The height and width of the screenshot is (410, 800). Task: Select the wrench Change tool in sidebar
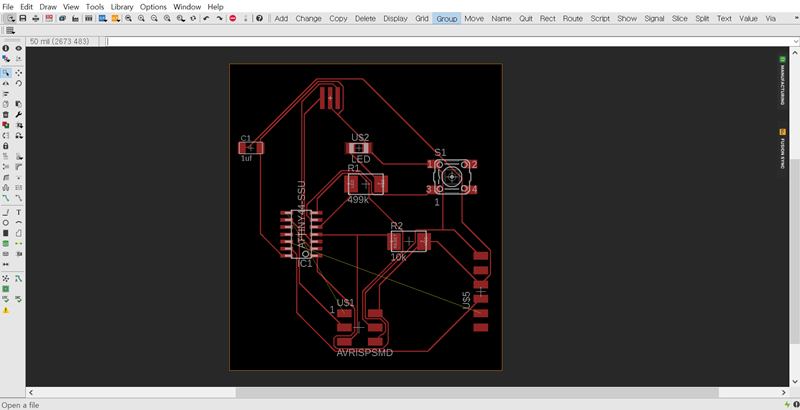click(19, 114)
